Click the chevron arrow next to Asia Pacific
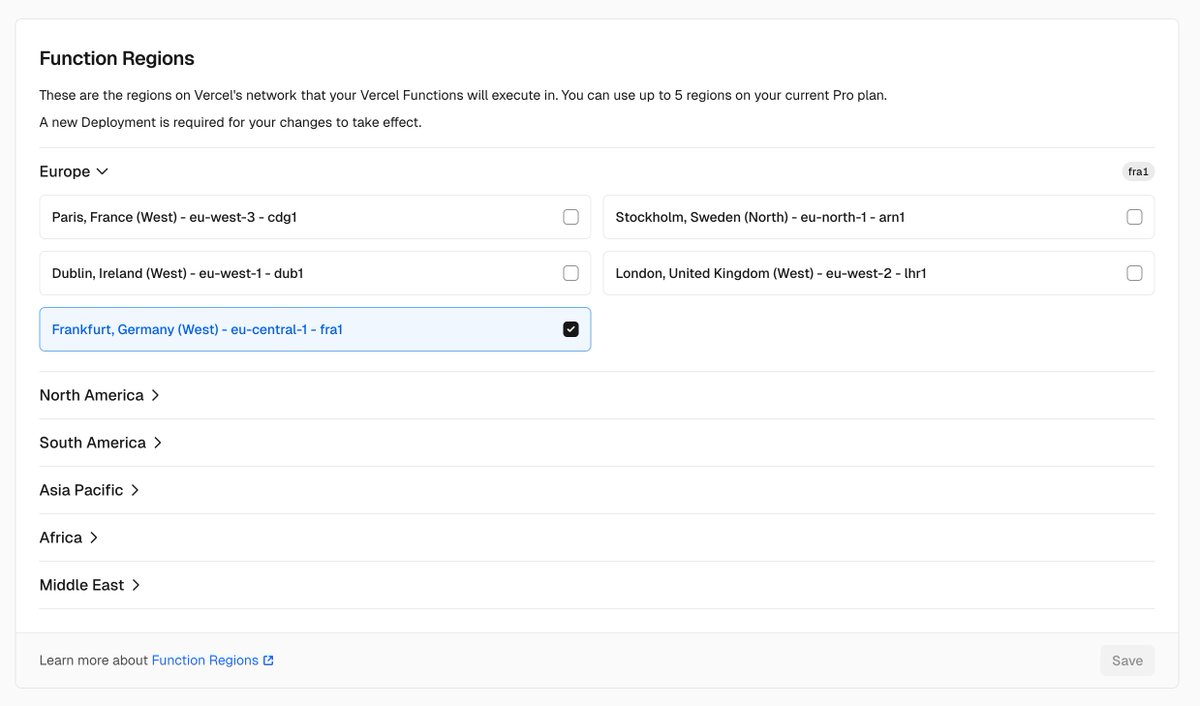Screen dimensions: 1200x706 [x=135, y=490]
